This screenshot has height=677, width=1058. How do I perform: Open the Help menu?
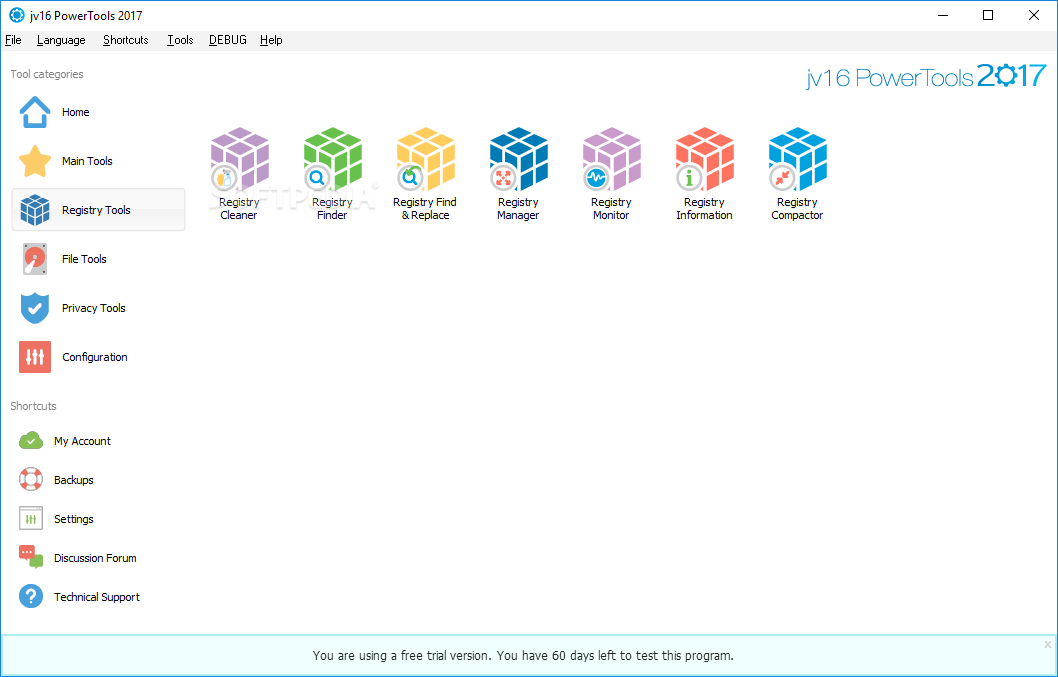pos(271,40)
